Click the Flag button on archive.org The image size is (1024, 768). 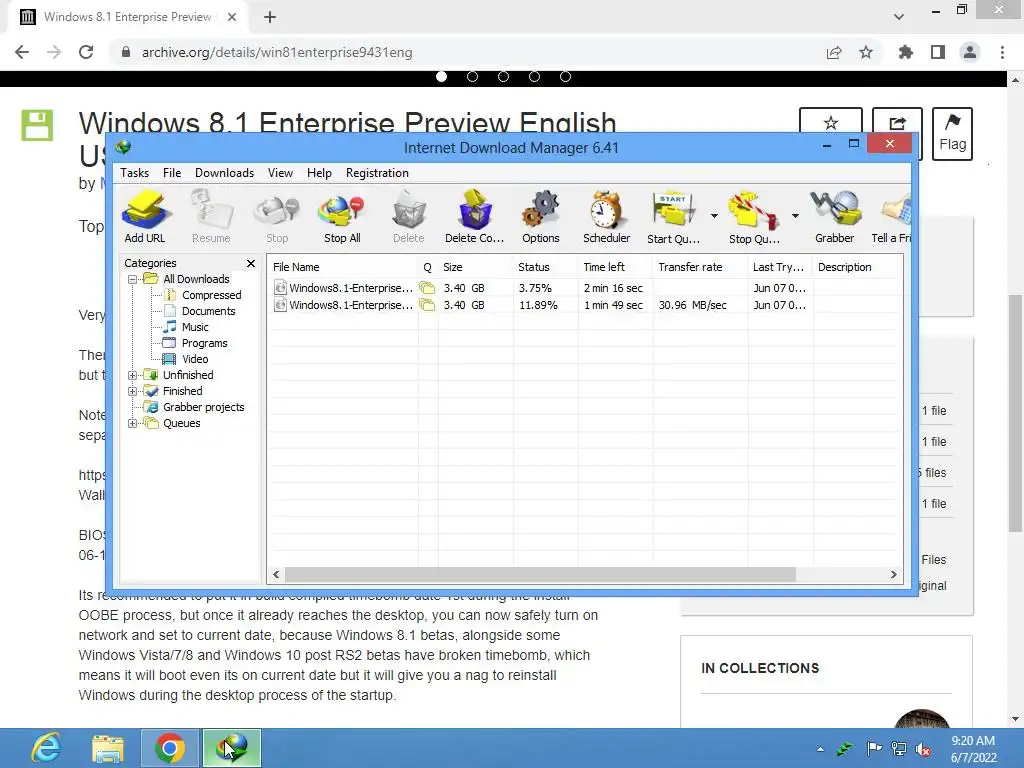(x=952, y=134)
